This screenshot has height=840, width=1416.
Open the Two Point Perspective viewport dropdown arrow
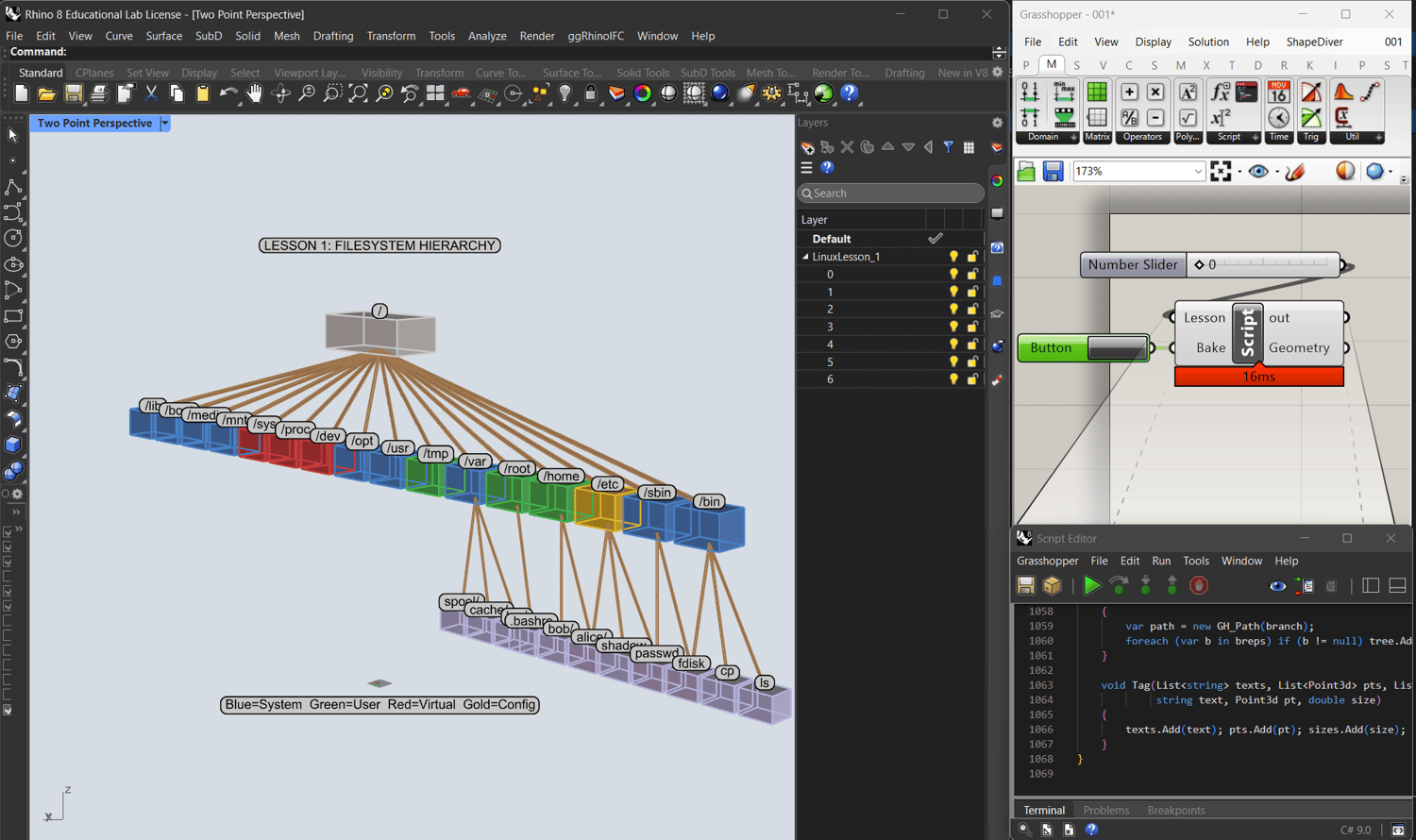(165, 124)
